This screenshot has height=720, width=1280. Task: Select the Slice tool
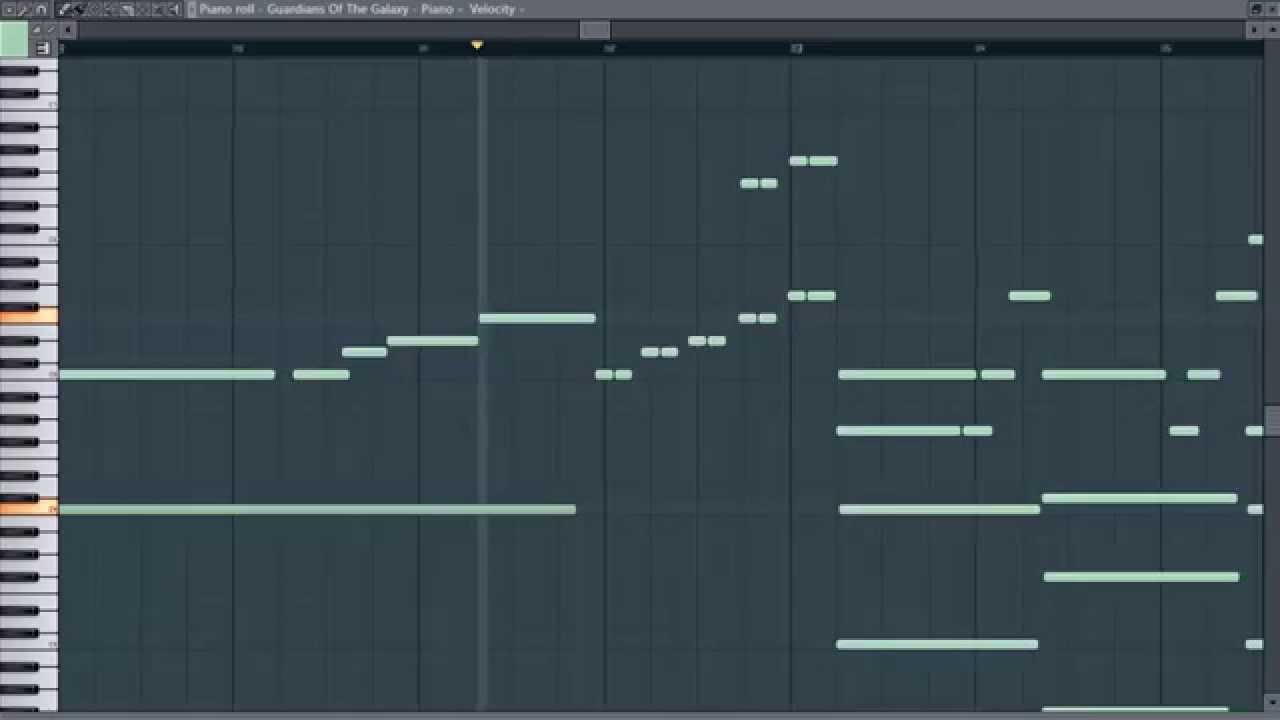tap(128, 9)
